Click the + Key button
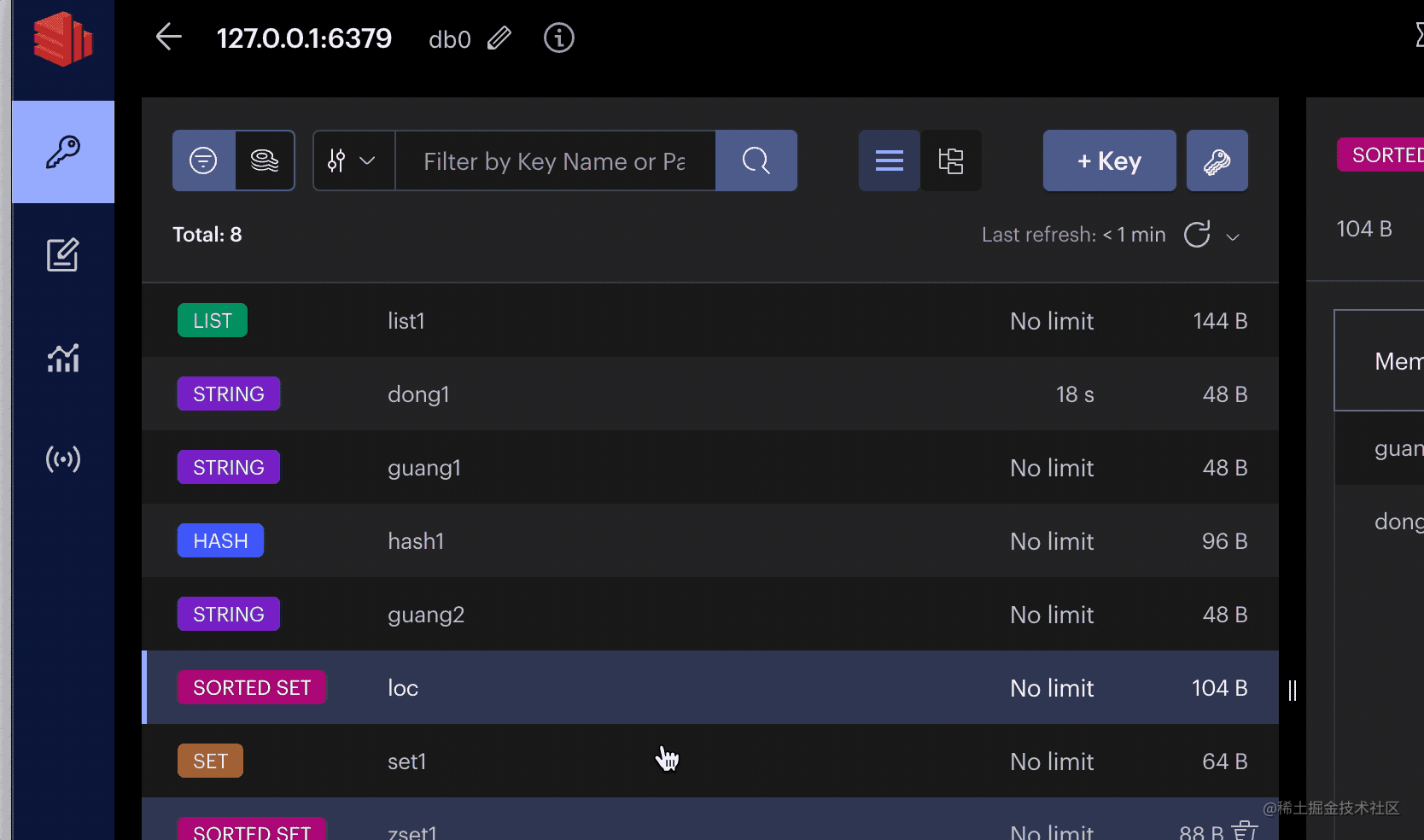 [1109, 160]
